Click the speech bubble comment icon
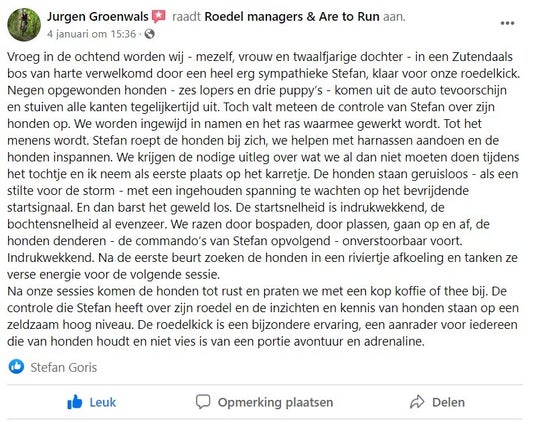Viewport: 534px width, 422px height. [203, 402]
